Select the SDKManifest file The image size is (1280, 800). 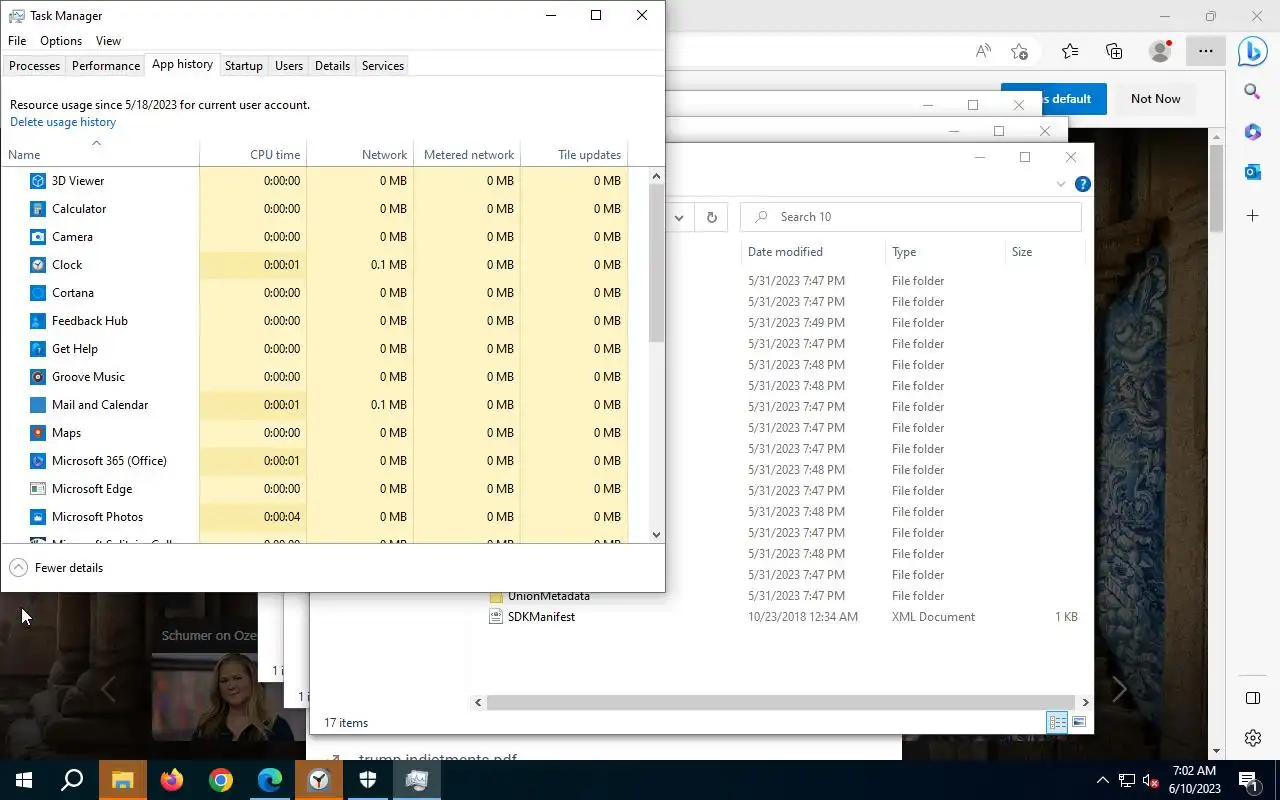pyautogui.click(x=541, y=617)
